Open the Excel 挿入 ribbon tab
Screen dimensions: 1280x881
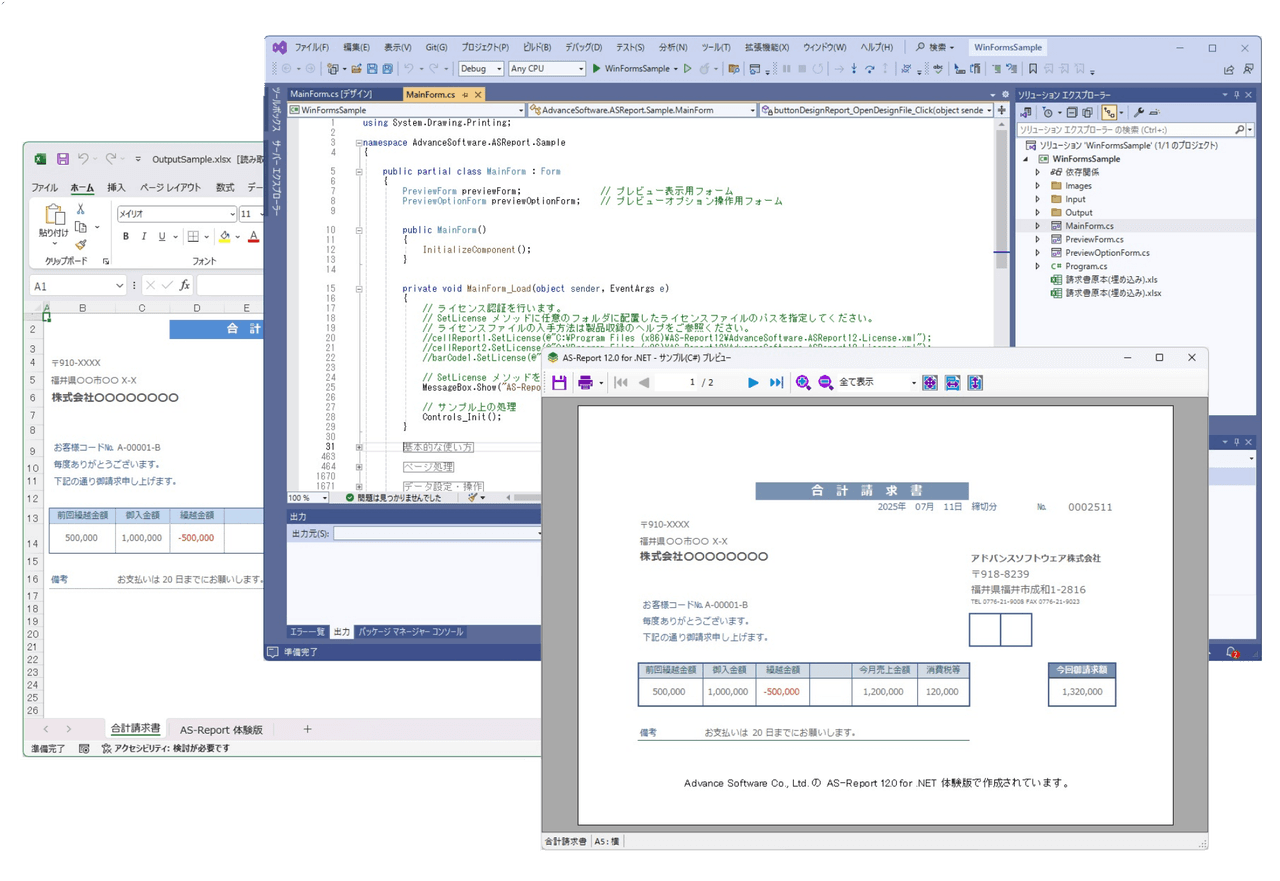[116, 187]
